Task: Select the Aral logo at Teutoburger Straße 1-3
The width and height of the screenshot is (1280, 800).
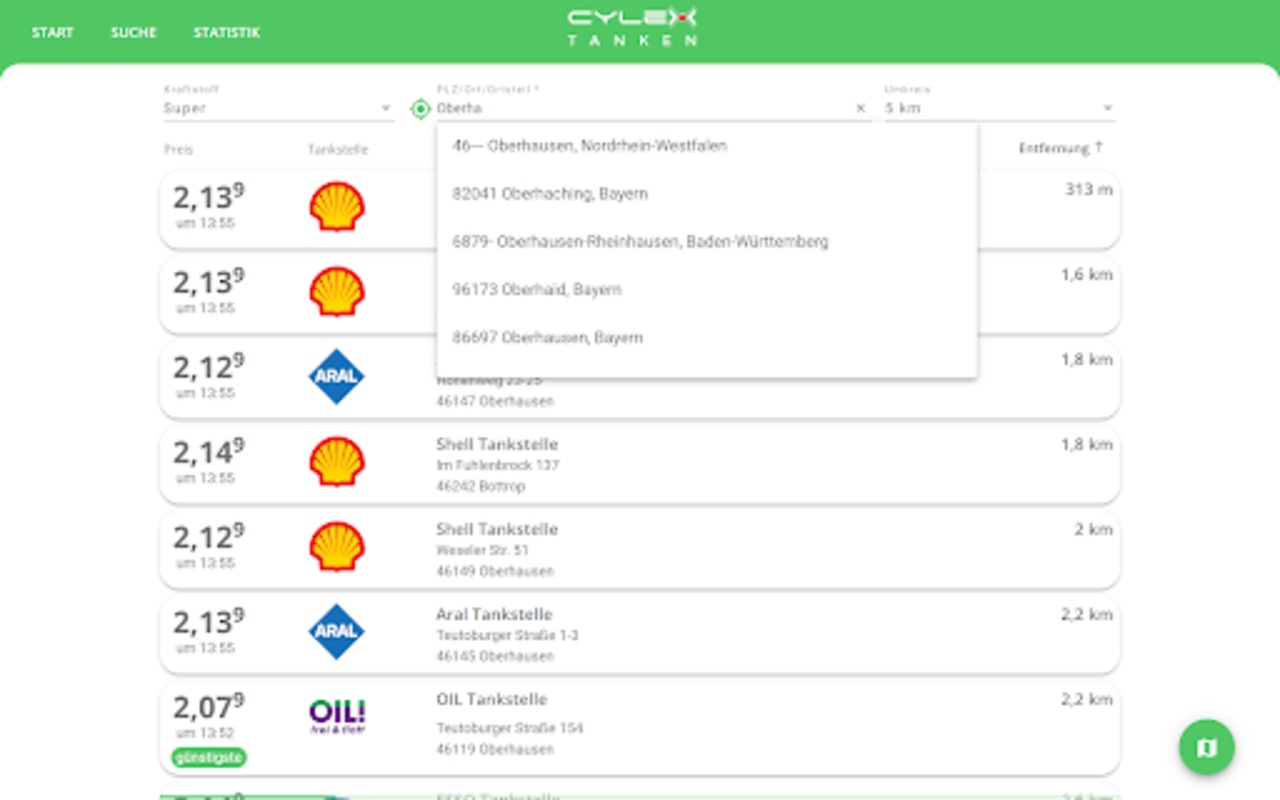Action: (336, 631)
